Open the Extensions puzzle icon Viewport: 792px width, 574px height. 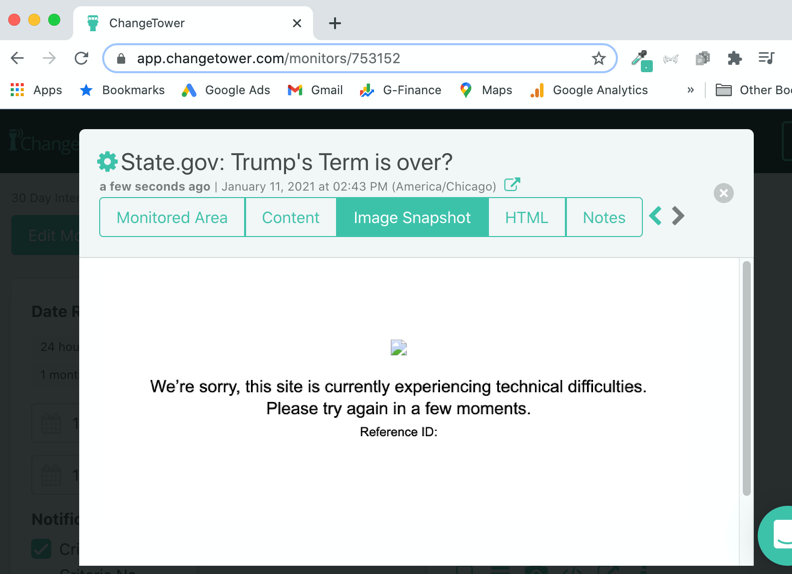tap(734, 58)
